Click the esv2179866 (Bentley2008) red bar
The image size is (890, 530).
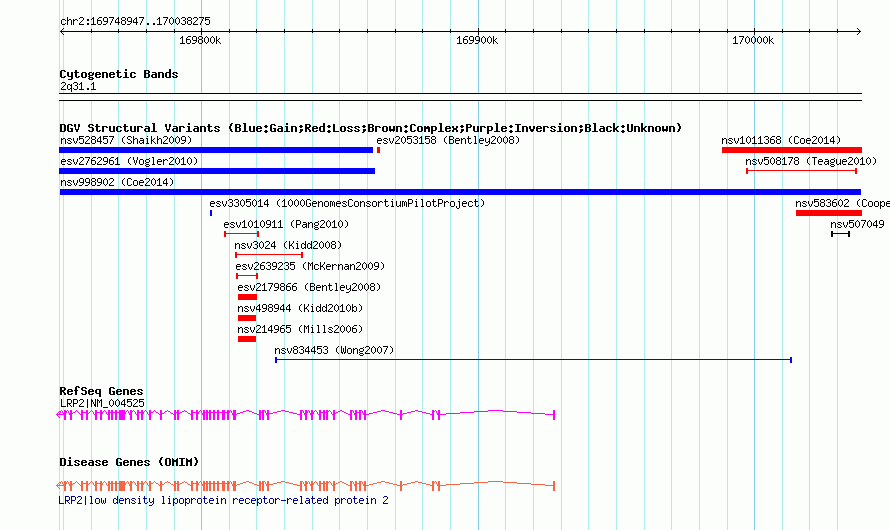pos(247,297)
